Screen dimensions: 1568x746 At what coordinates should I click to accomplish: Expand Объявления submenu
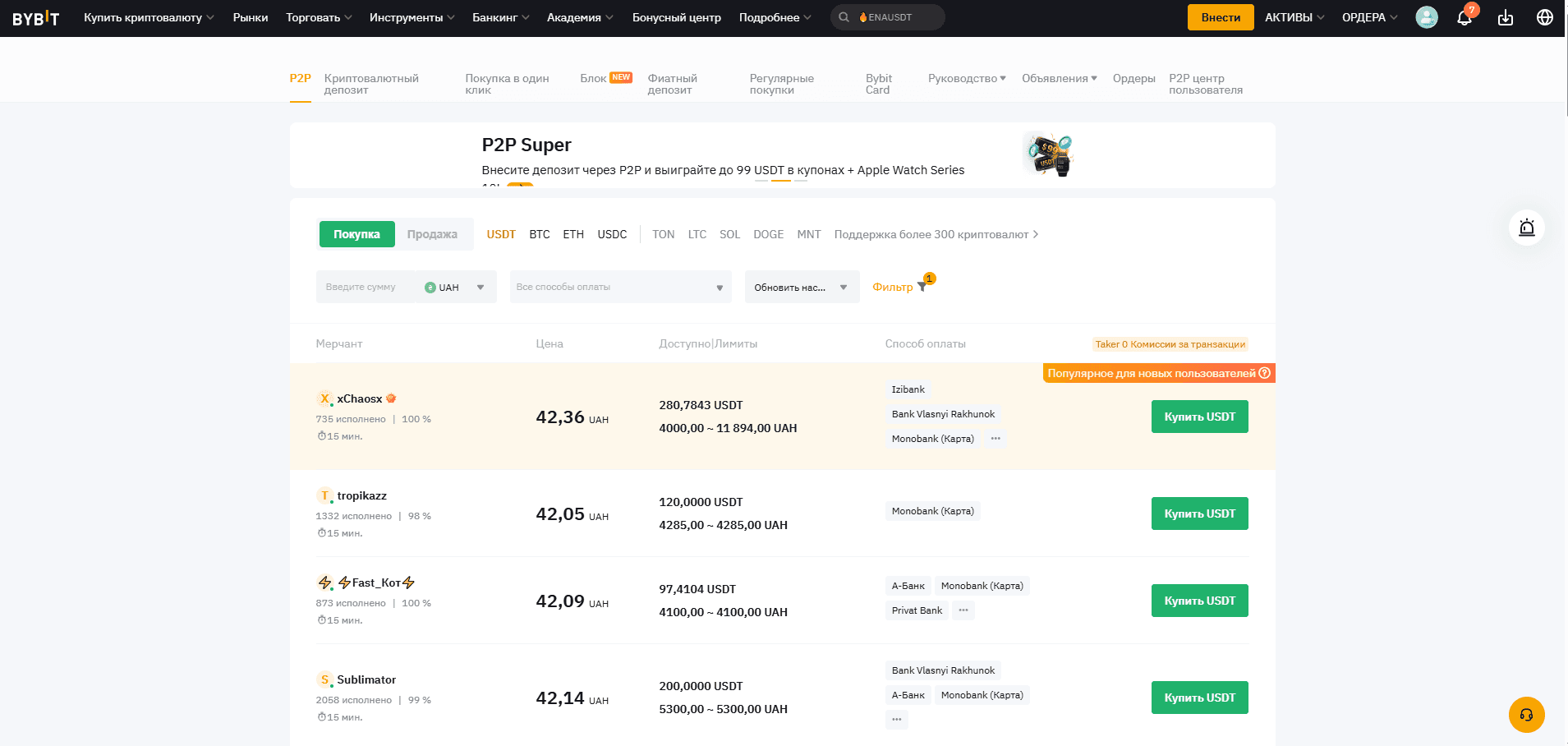(1060, 78)
